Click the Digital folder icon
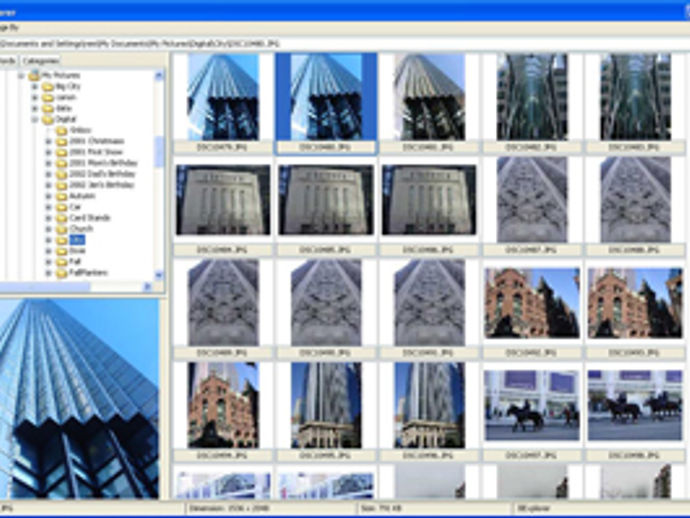The width and height of the screenshot is (690, 518). (x=48, y=119)
